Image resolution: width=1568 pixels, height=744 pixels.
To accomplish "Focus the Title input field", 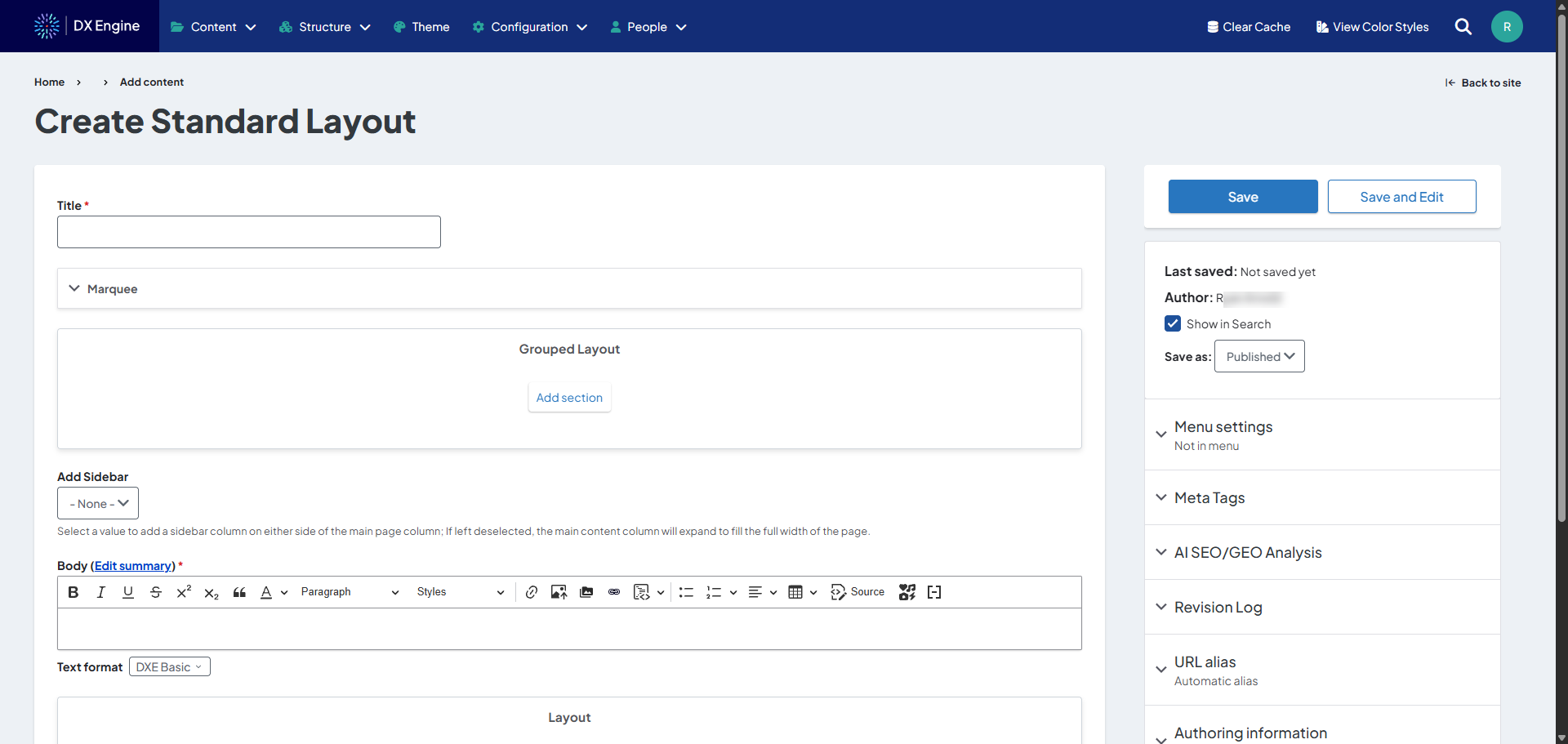I will 249,232.
